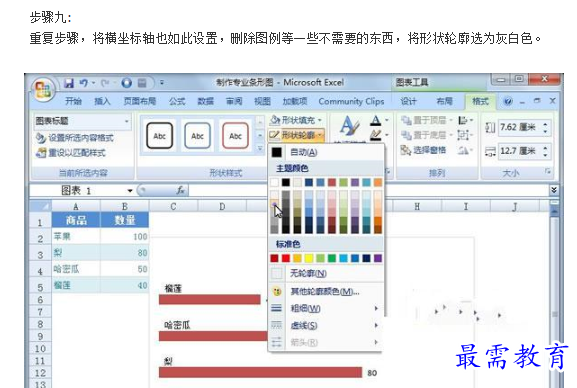
Task: Click the 7.62 厘米 shape height field
Action: [x=520, y=127]
